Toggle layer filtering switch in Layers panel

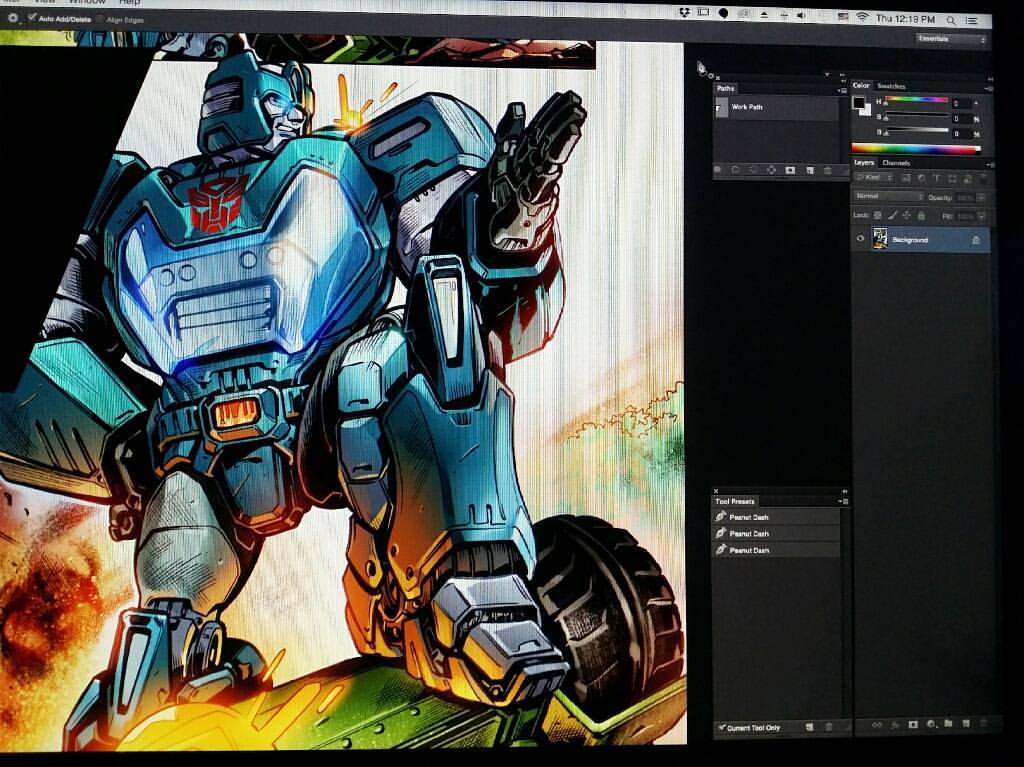point(983,178)
